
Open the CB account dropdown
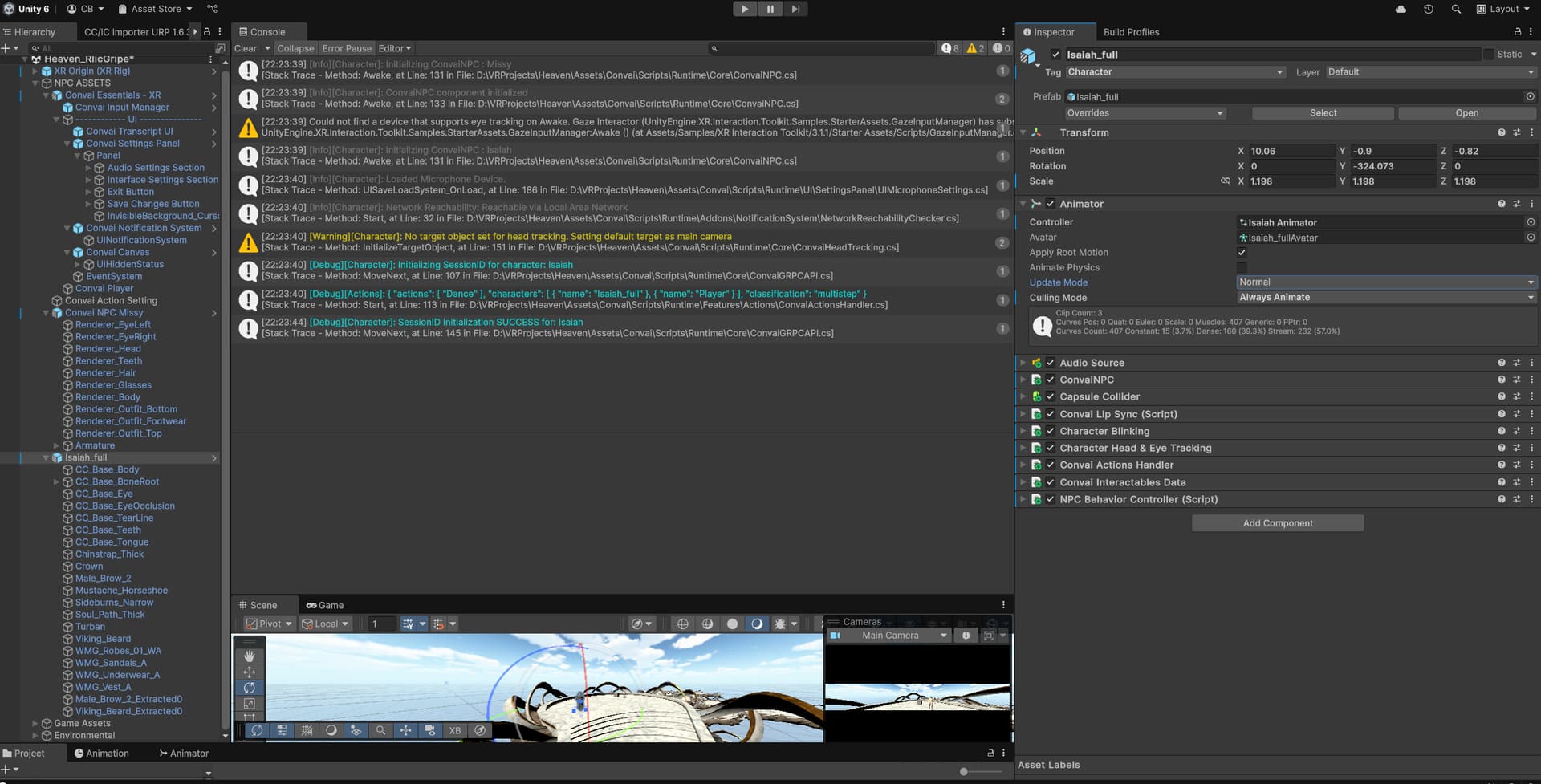[85, 9]
